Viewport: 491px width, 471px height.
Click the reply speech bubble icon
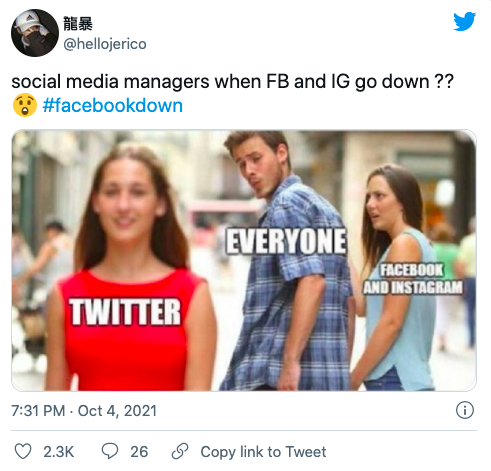110,451
